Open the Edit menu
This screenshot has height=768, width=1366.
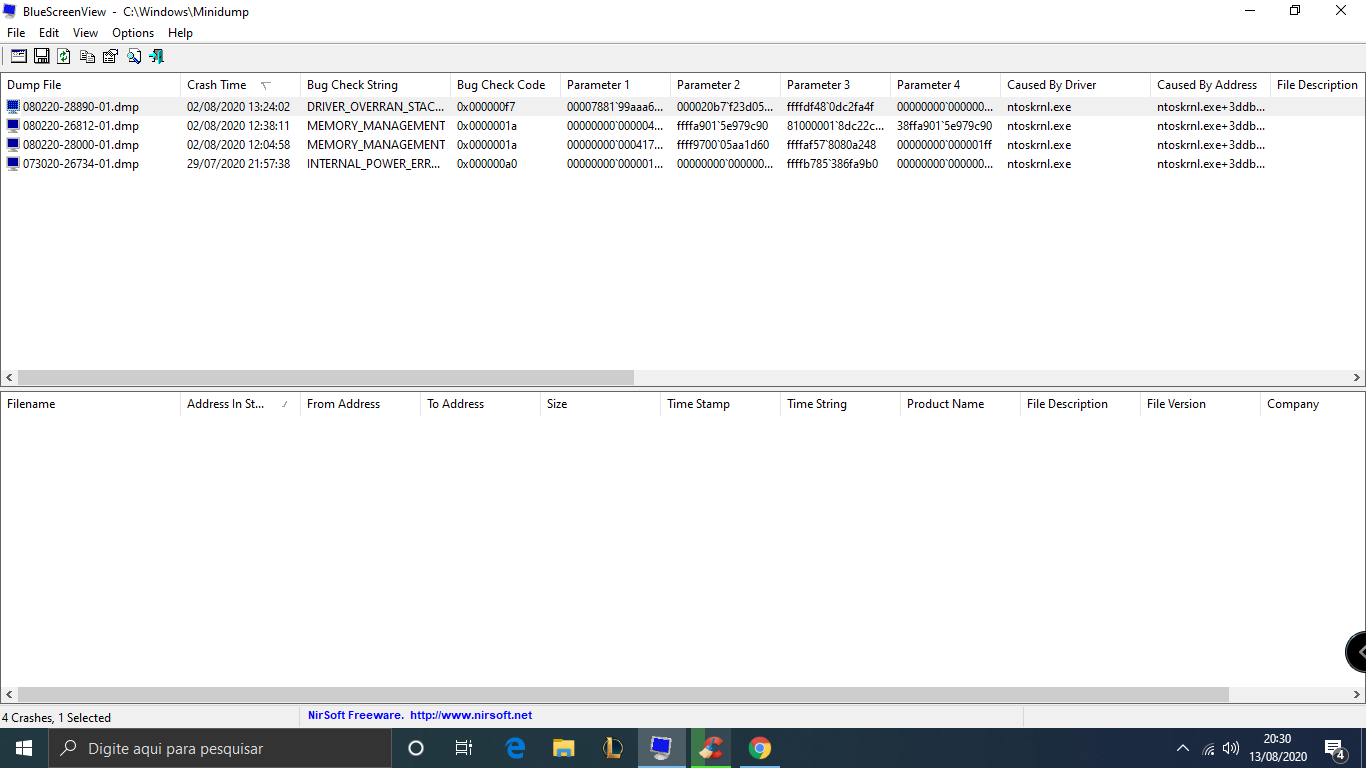pos(49,33)
